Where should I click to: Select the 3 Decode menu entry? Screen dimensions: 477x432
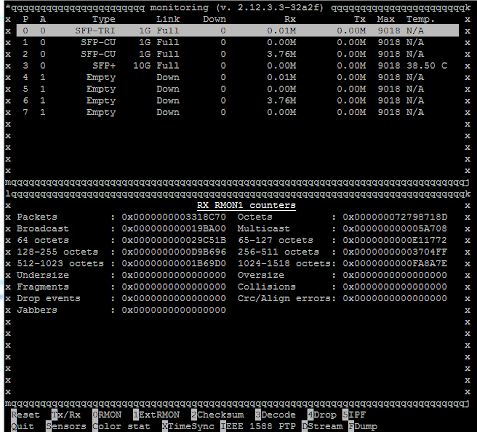tap(275, 415)
